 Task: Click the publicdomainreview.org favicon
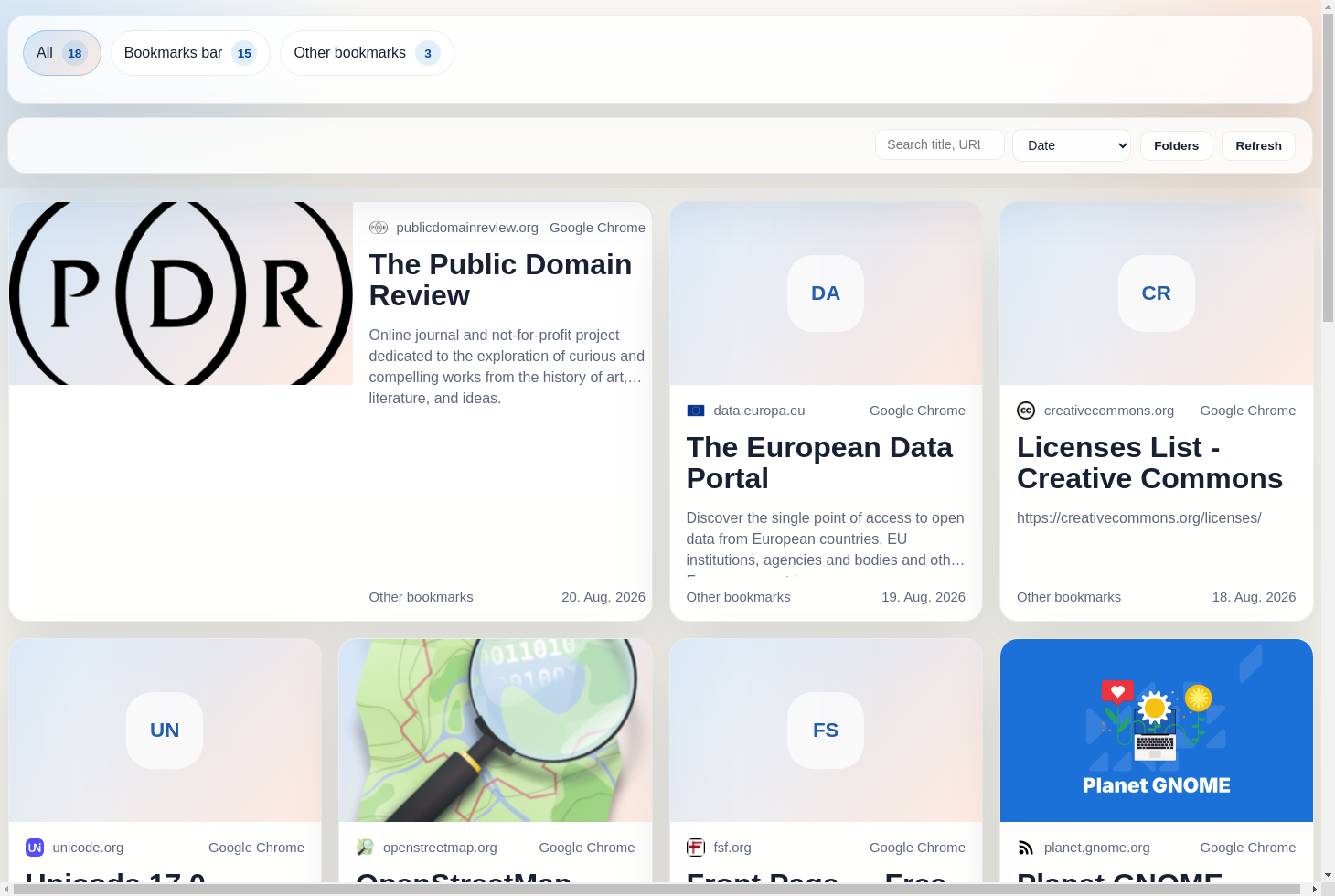pyautogui.click(x=379, y=228)
